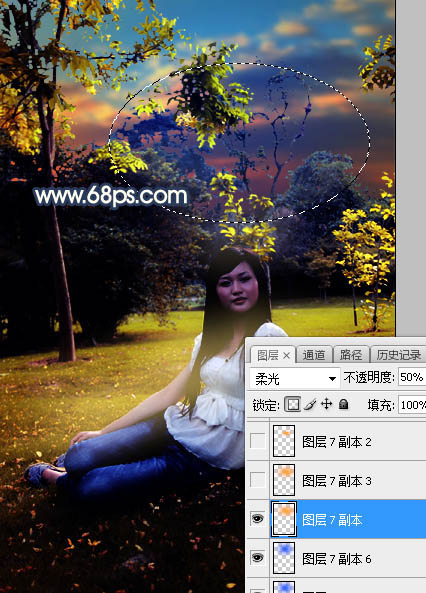426x593 pixels.
Task: Show the 图层 7 副本 3 layer
Action: tap(258, 480)
